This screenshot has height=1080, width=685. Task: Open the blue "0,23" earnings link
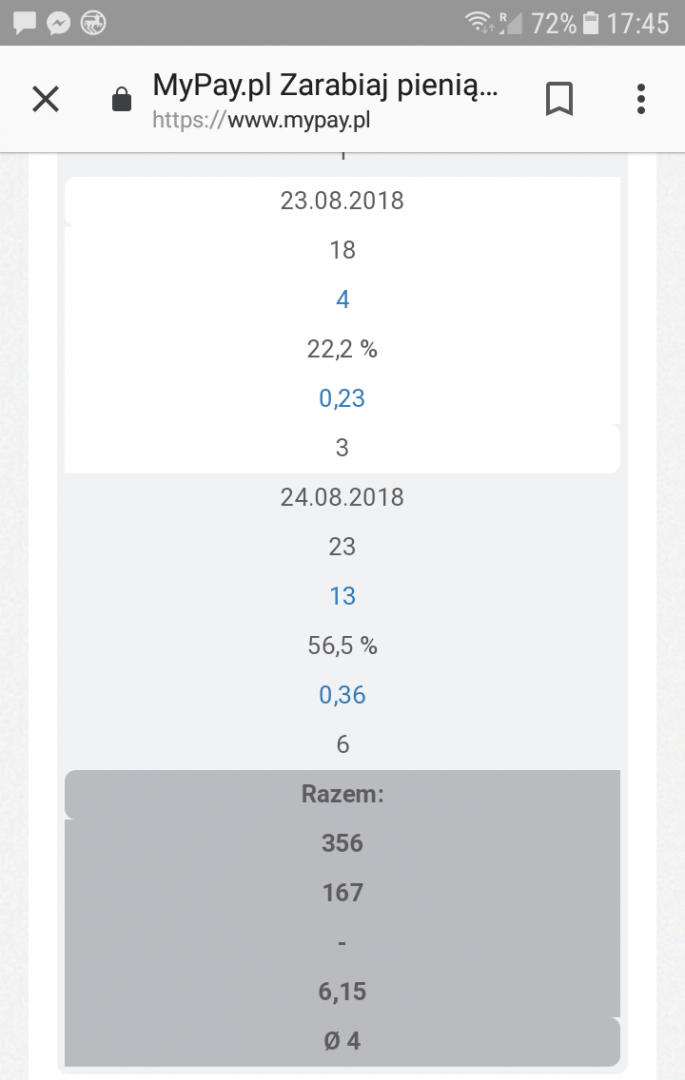[x=342, y=398]
